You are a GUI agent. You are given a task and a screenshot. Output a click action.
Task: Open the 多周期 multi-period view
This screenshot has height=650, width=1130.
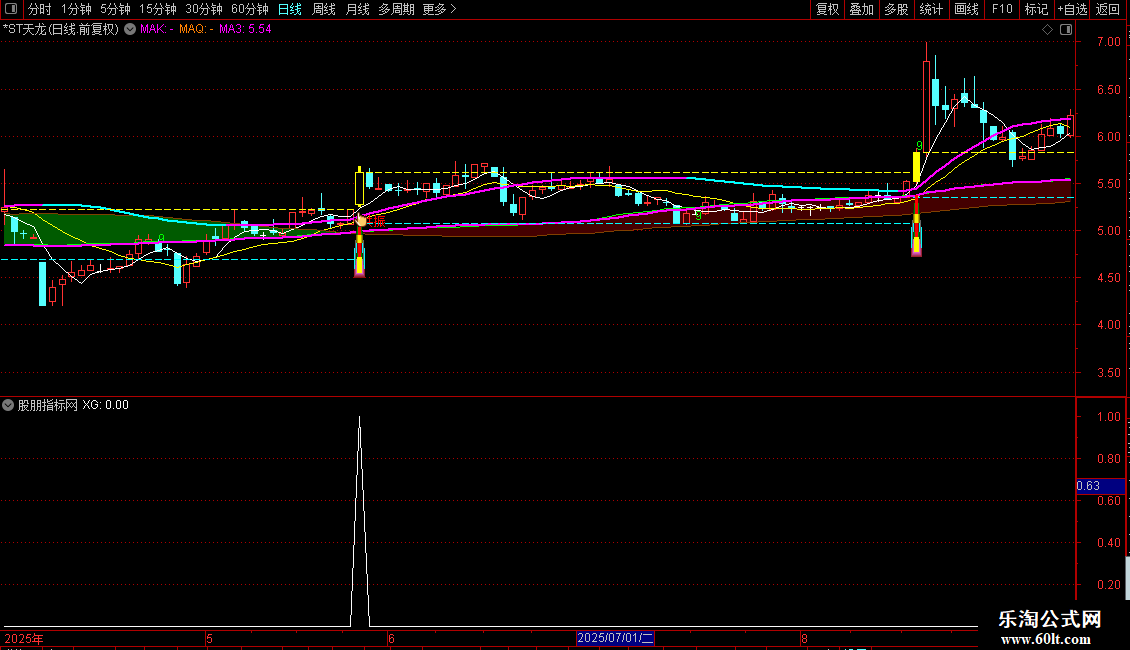coord(396,9)
